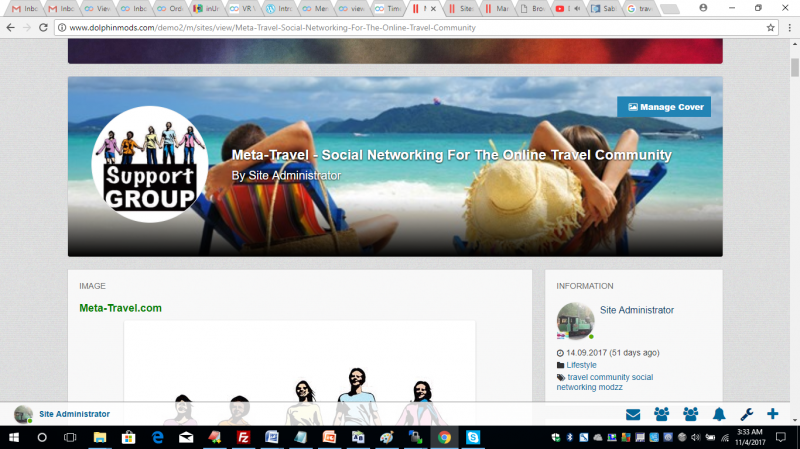Open the taskbar clock showing 3:33 AM
Image resolution: width=800 pixels, height=449 pixels.
749,437
